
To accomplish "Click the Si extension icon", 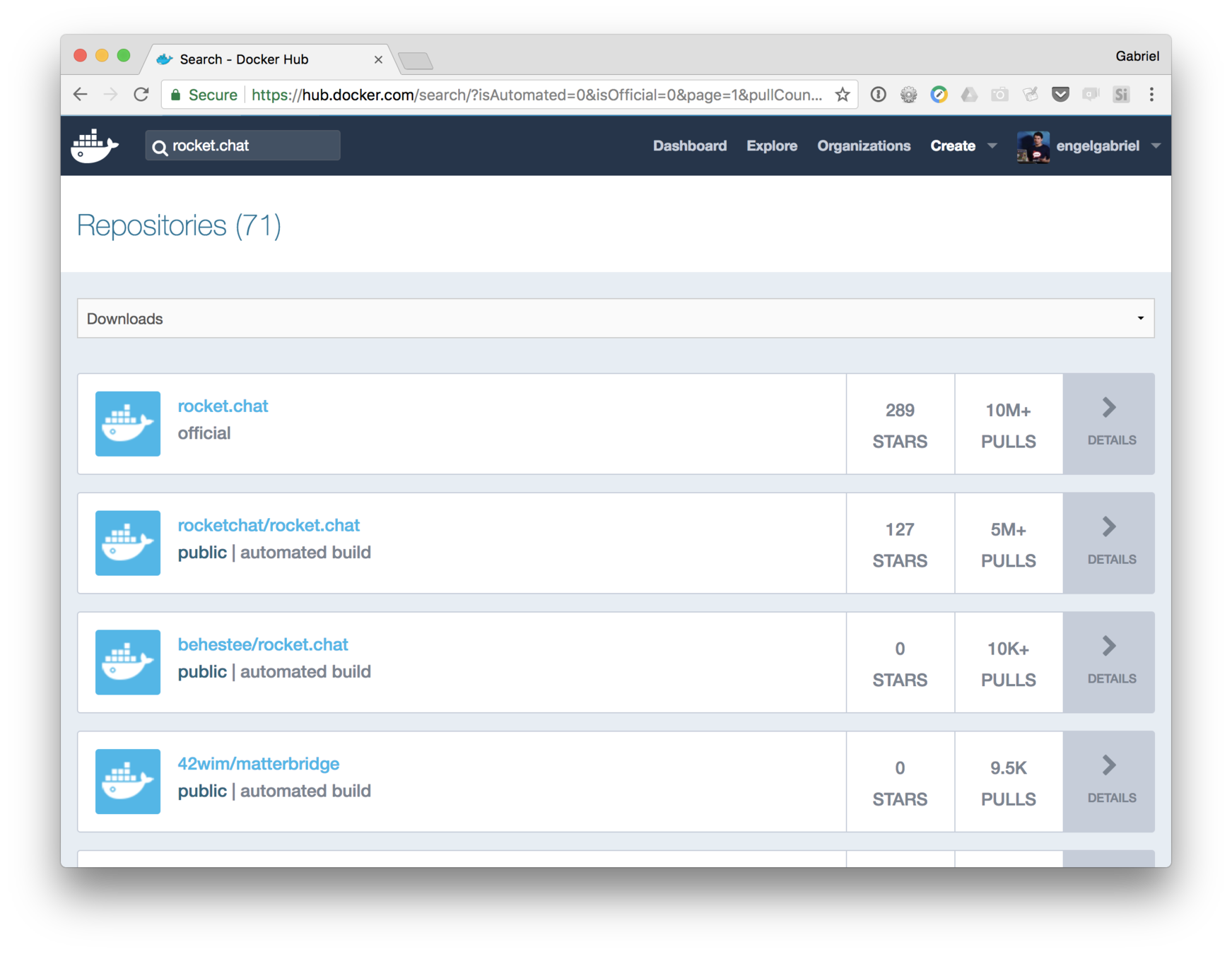I will [1121, 95].
